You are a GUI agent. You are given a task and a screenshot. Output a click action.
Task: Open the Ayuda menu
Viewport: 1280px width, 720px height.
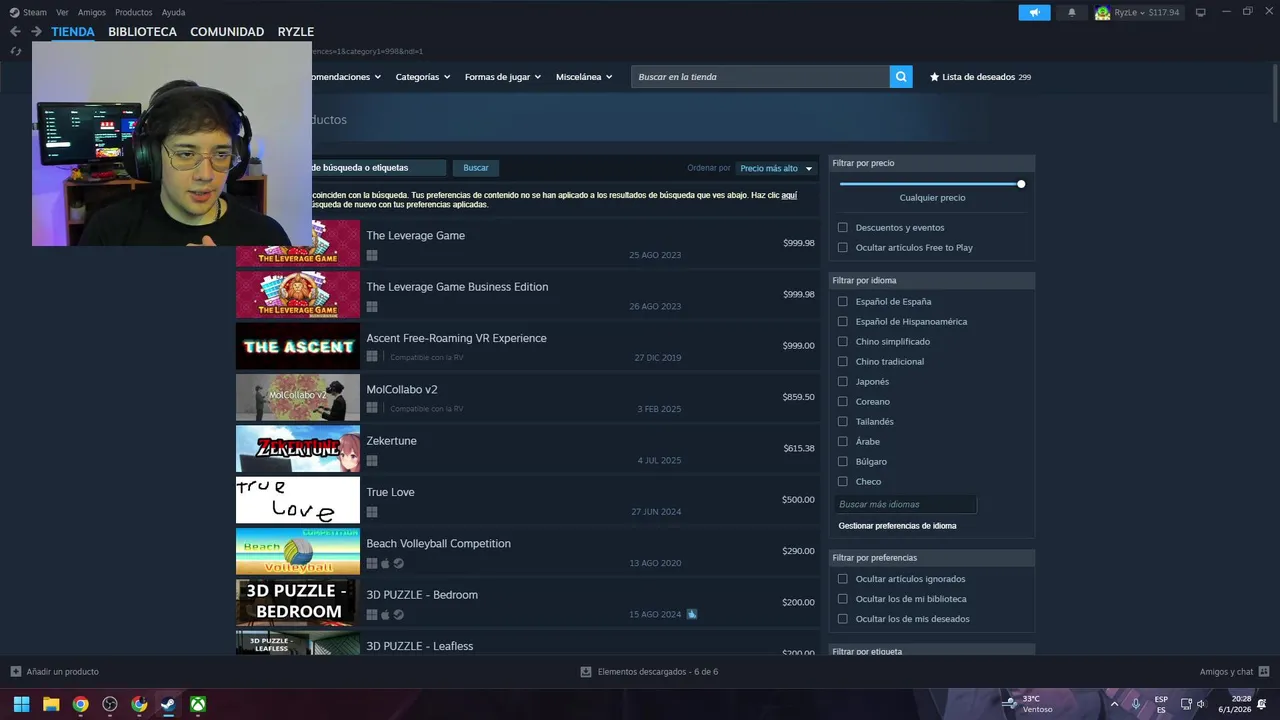173,13
